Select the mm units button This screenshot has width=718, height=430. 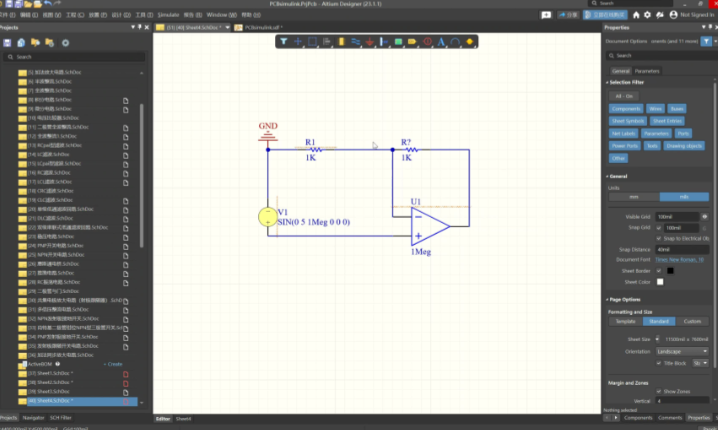(632, 197)
